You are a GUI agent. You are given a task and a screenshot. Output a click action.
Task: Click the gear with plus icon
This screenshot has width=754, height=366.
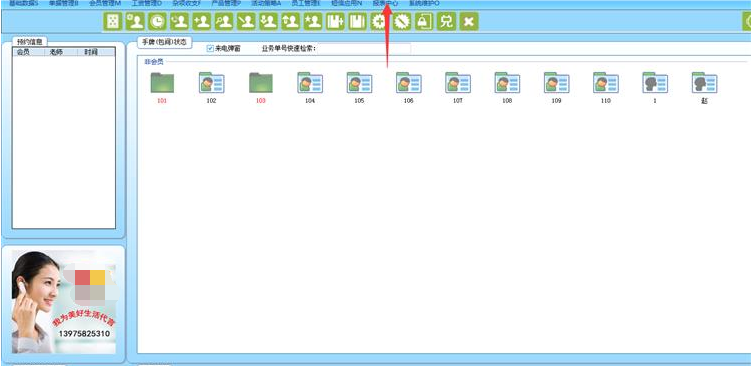point(379,22)
